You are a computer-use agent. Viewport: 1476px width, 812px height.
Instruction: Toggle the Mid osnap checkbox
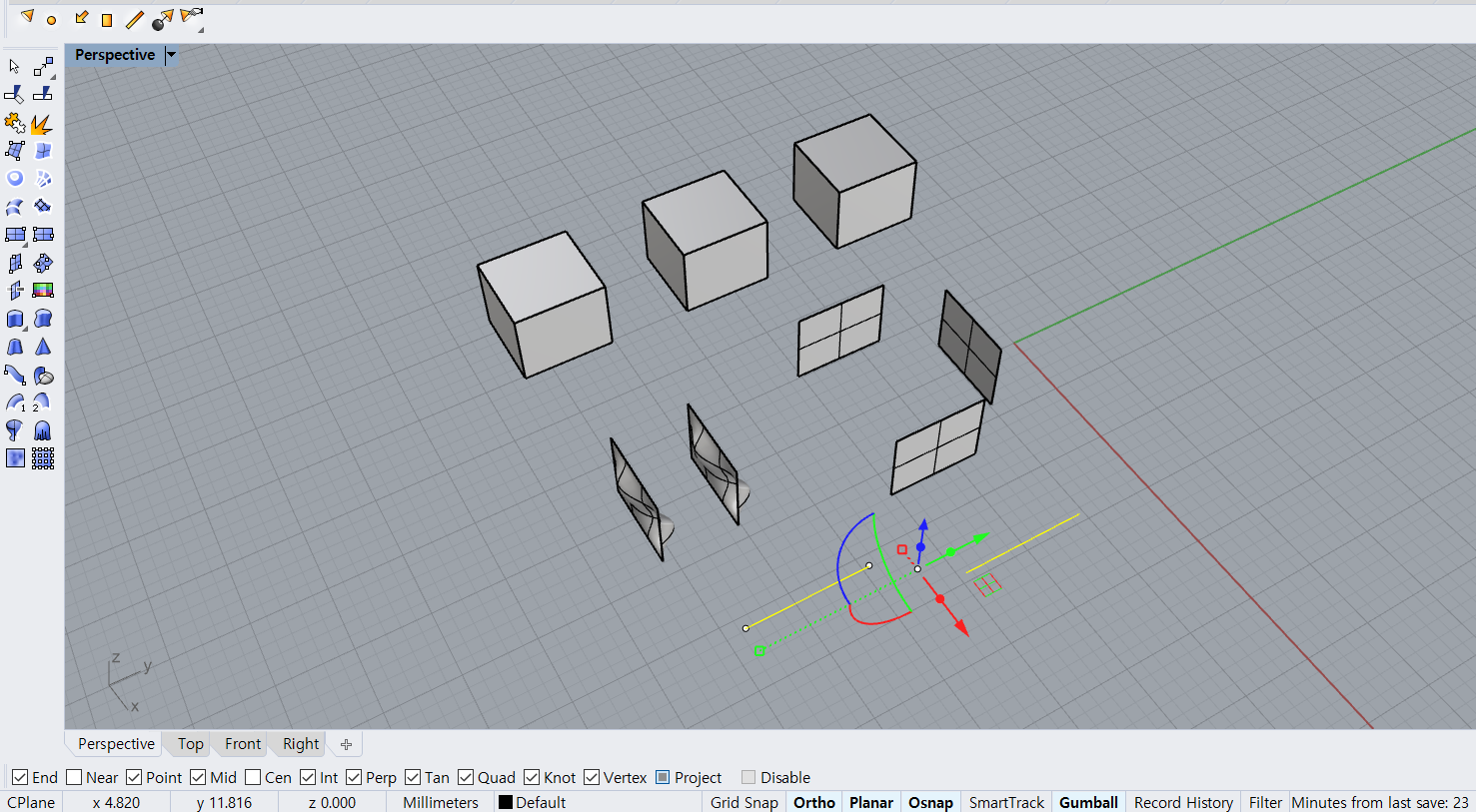pos(198,777)
